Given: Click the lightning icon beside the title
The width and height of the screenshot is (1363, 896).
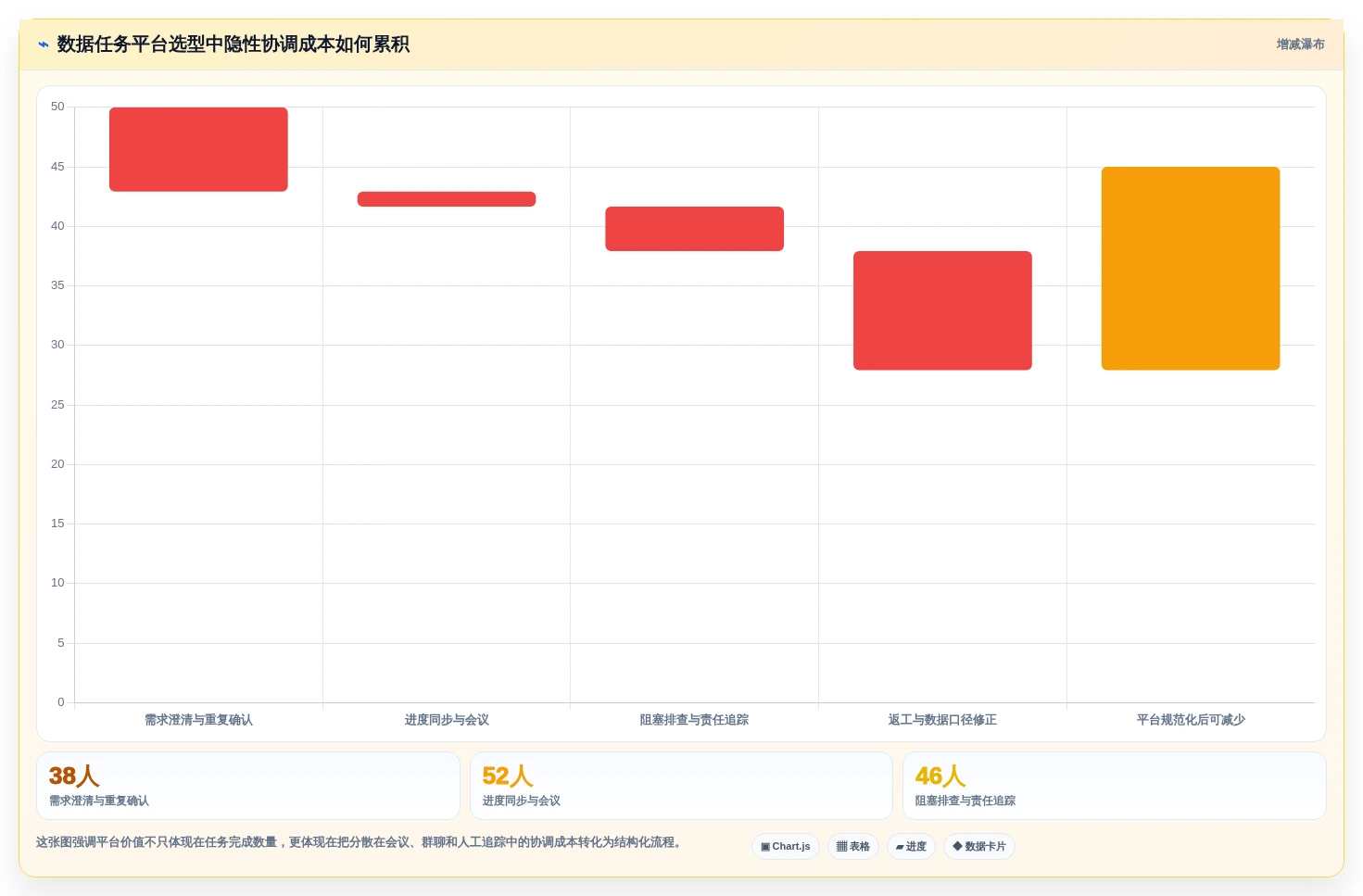Looking at the screenshot, I should pos(43,44).
